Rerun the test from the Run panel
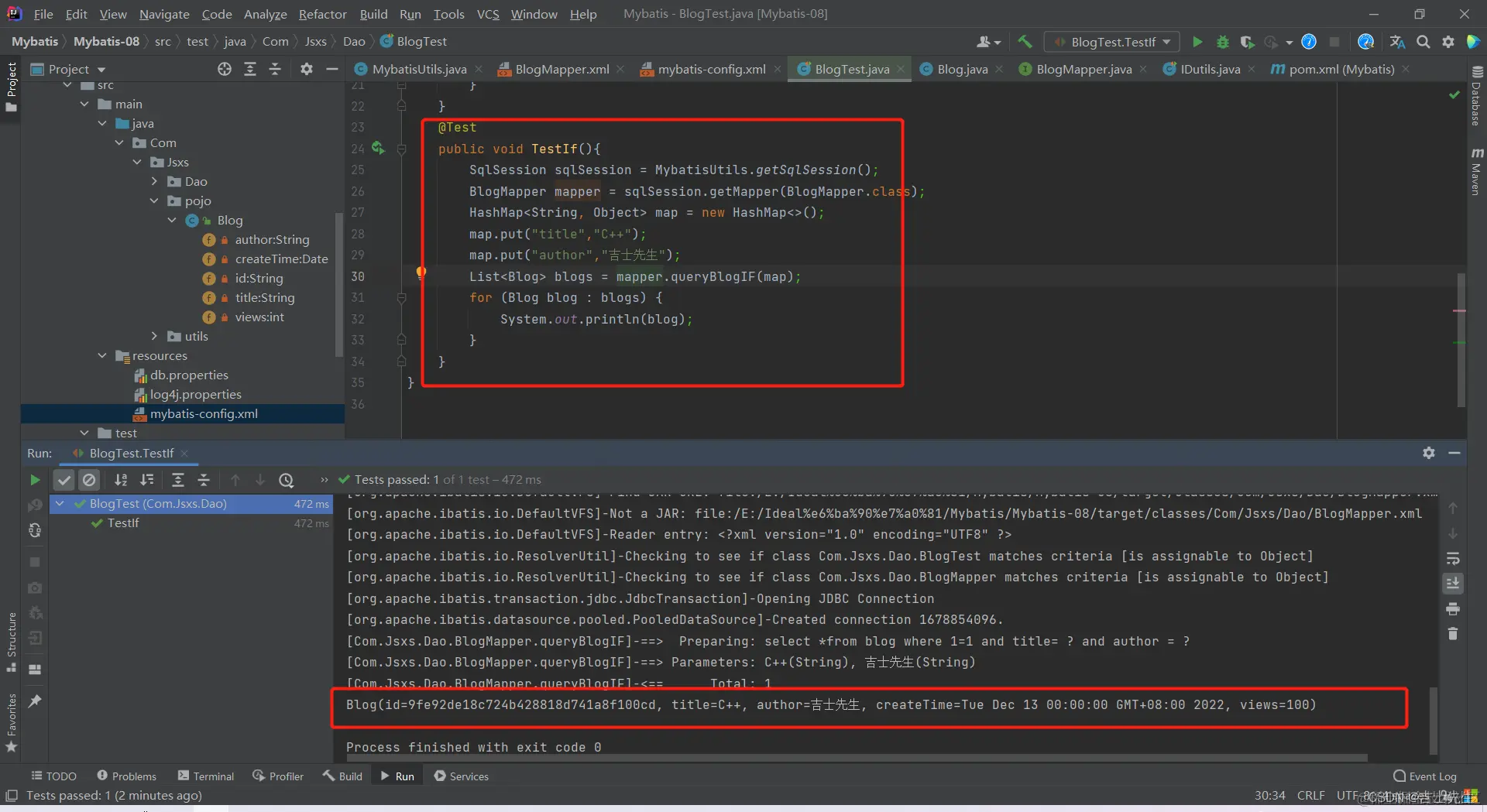Screen dimensions: 1487x812 click(x=35, y=480)
